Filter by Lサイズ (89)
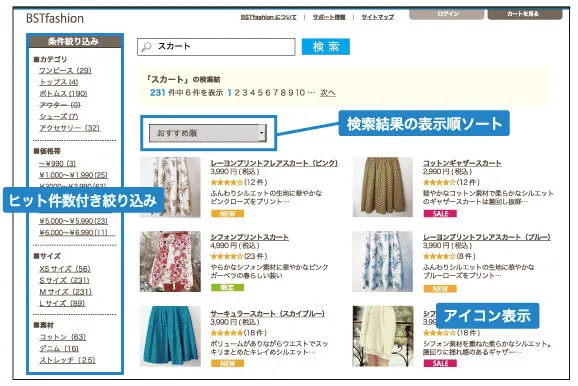 (x=62, y=303)
